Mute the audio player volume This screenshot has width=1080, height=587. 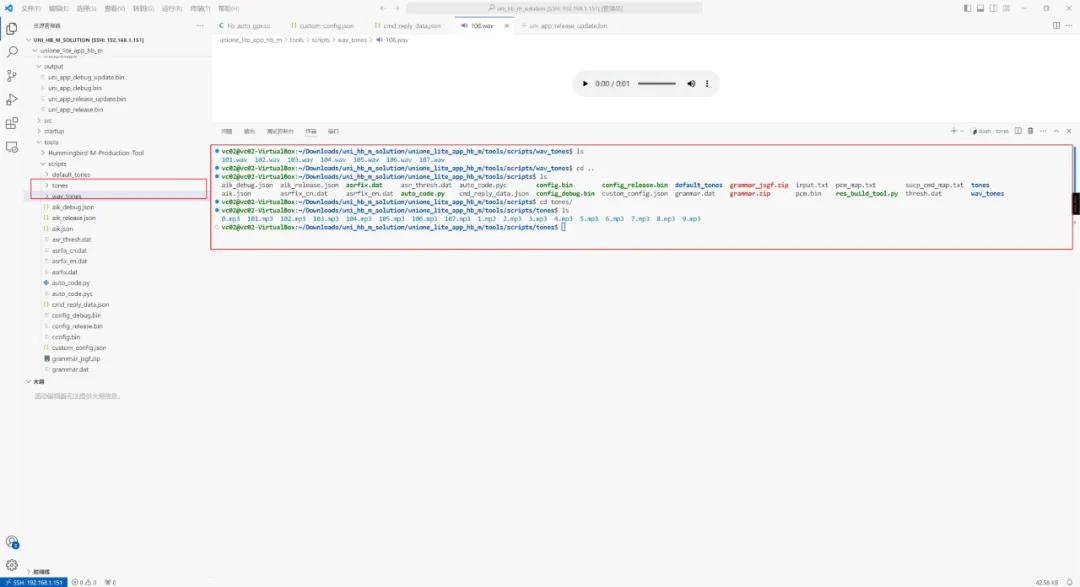pyautogui.click(x=691, y=83)
